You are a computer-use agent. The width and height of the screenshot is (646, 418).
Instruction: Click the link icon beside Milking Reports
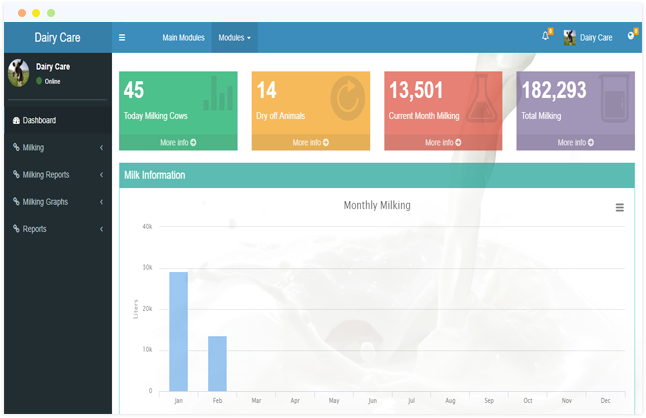pyautogui.click(x=16, y=174)
